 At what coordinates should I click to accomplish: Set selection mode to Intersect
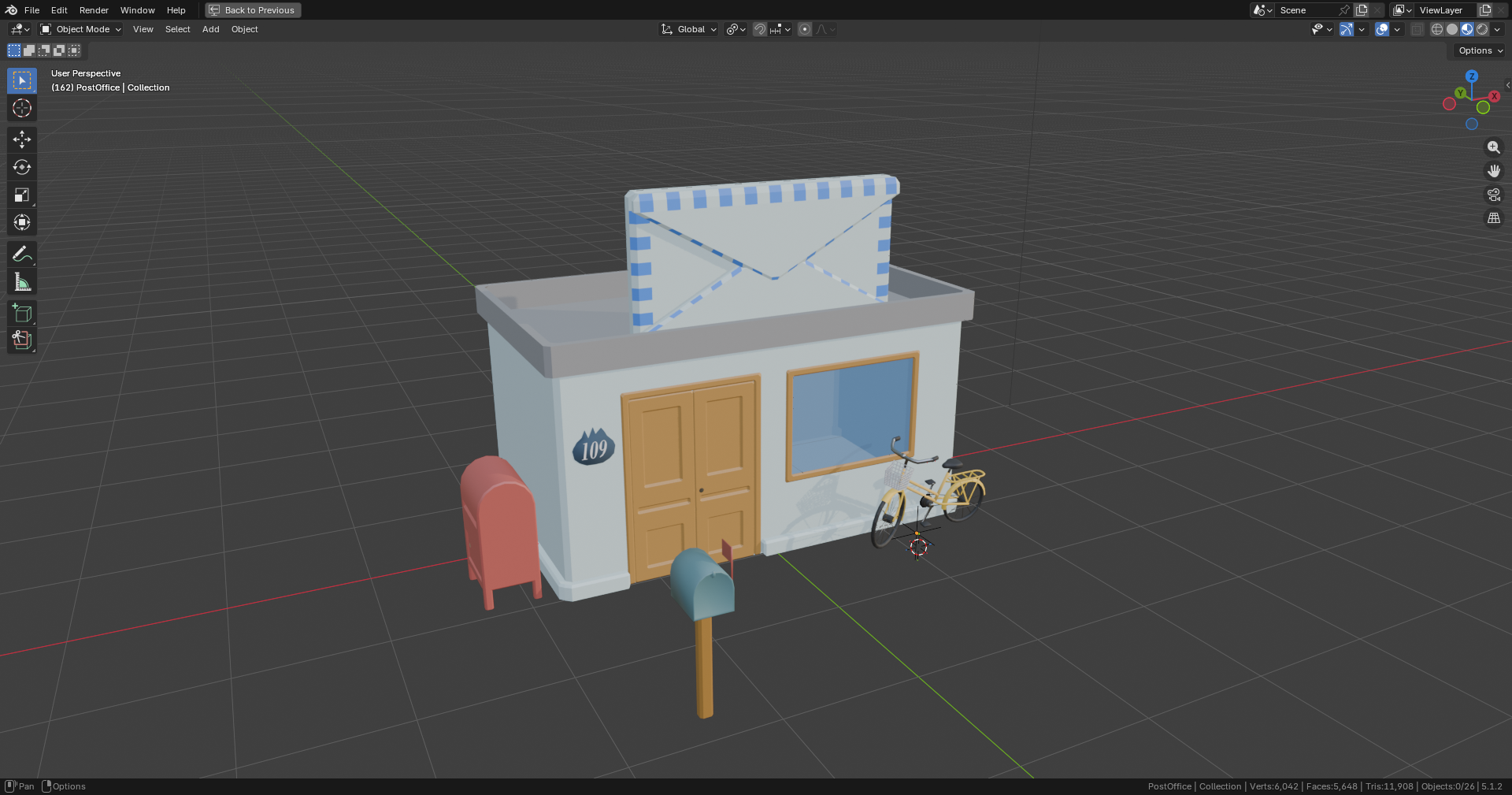tap(74, 50)
